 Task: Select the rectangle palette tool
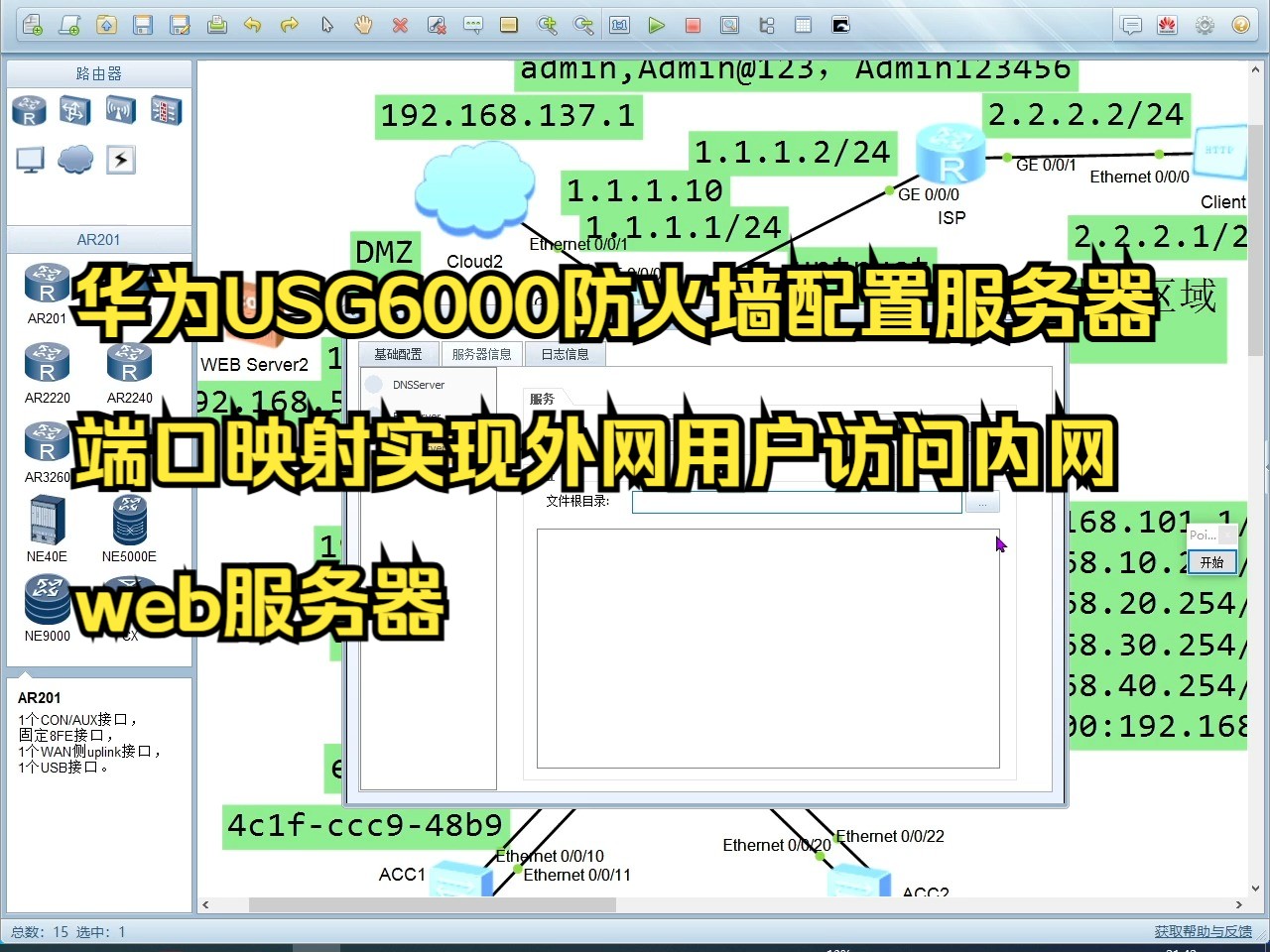click(509, 25)
